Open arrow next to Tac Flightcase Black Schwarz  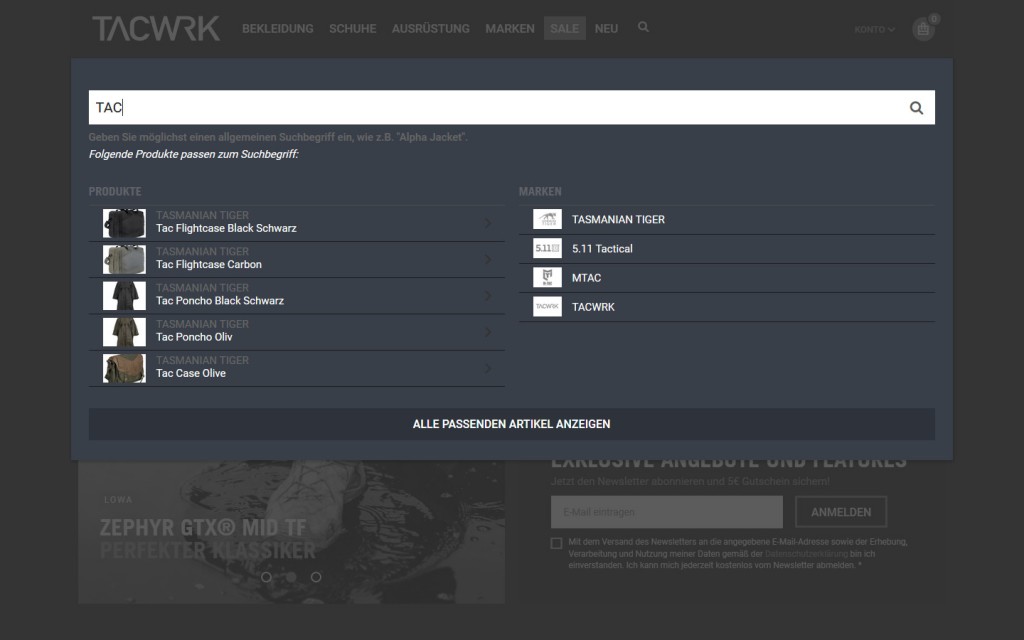pos(488,223)
